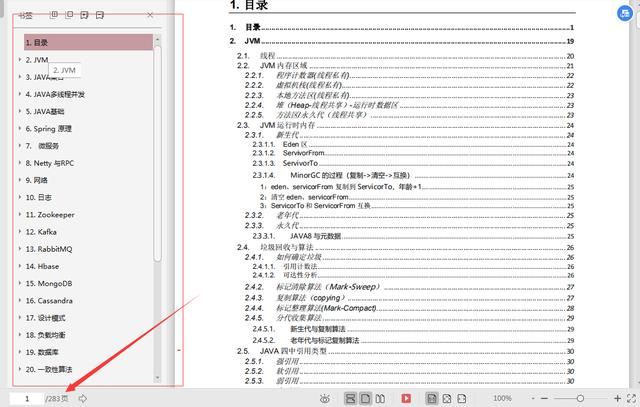The image size is (640, 407).
Task: Open the 11. Zookeeper bookmark
Action: point(50,215)
